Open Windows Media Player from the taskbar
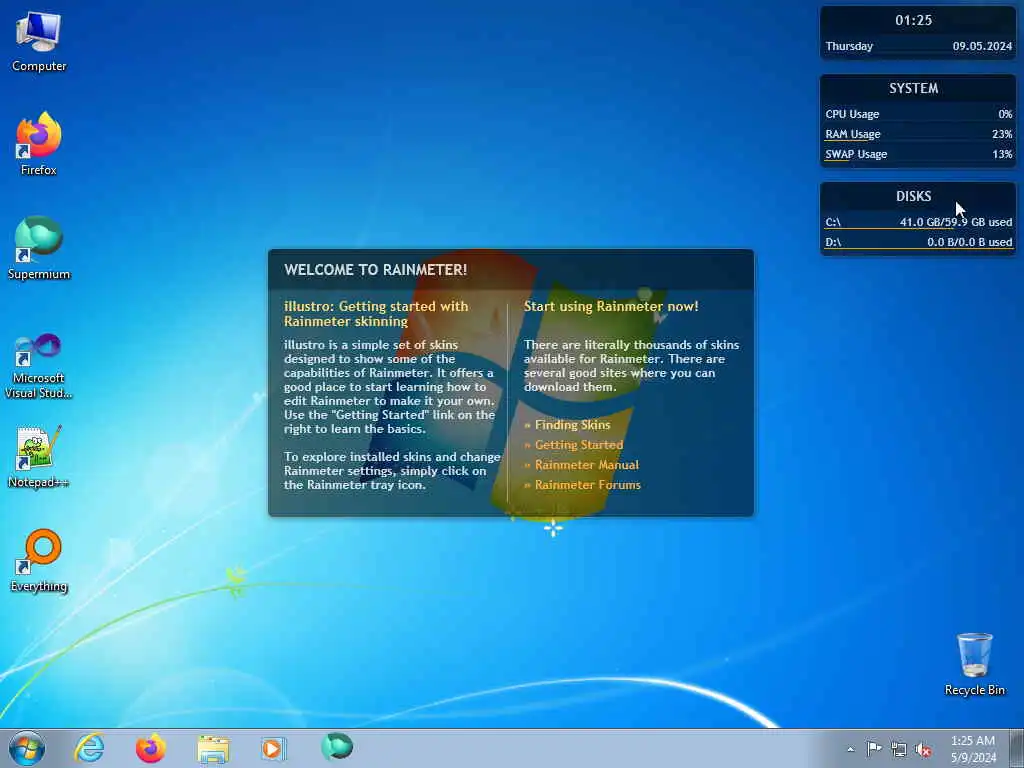The image size is (1024, 768). pos(273,748)
